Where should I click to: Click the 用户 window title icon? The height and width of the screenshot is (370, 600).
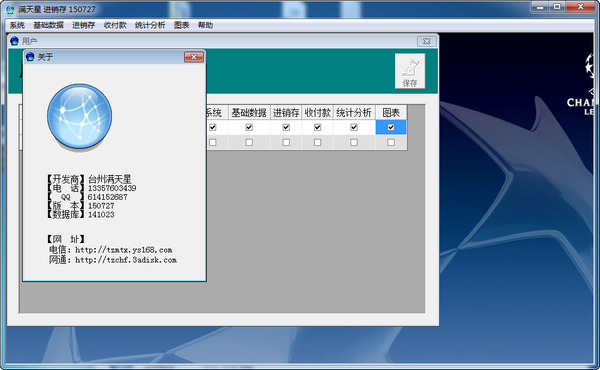click(x=15, y=41)
